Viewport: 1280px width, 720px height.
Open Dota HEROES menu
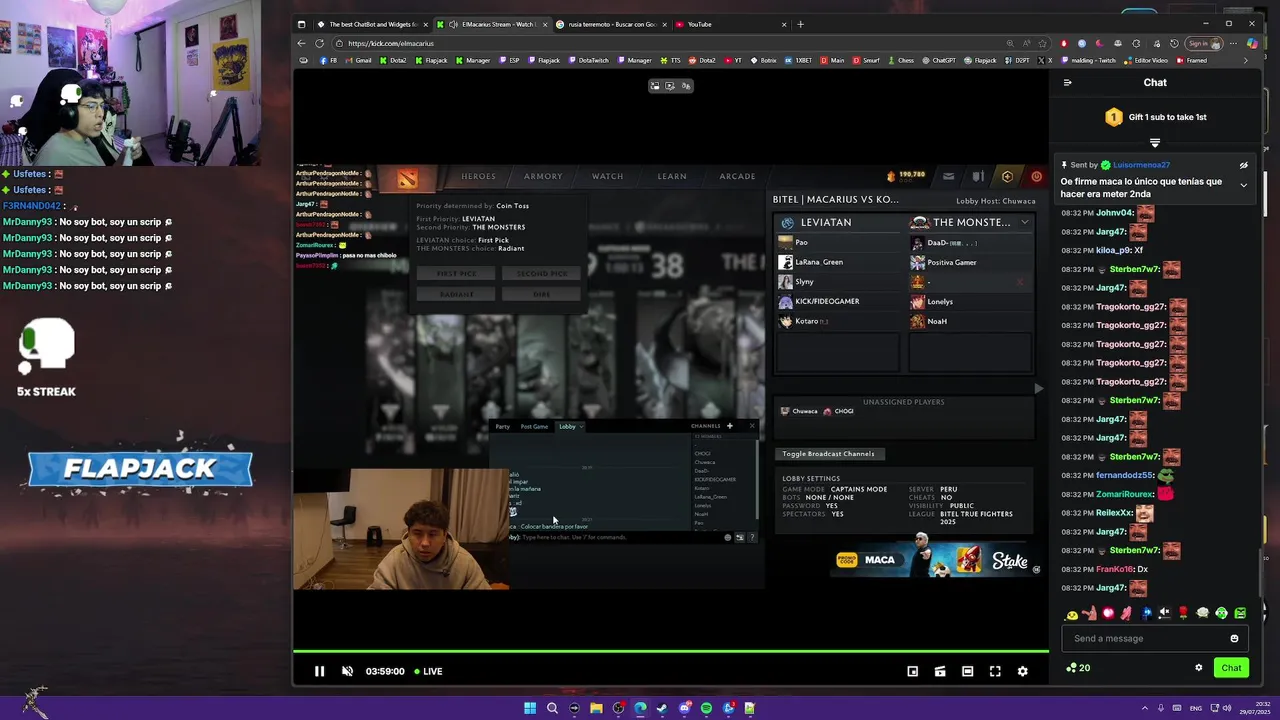(x=478, y=176)
